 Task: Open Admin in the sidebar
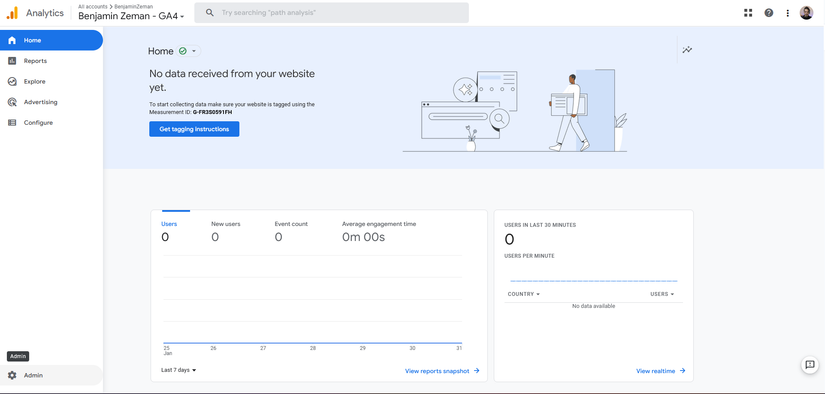coord(52,375)
